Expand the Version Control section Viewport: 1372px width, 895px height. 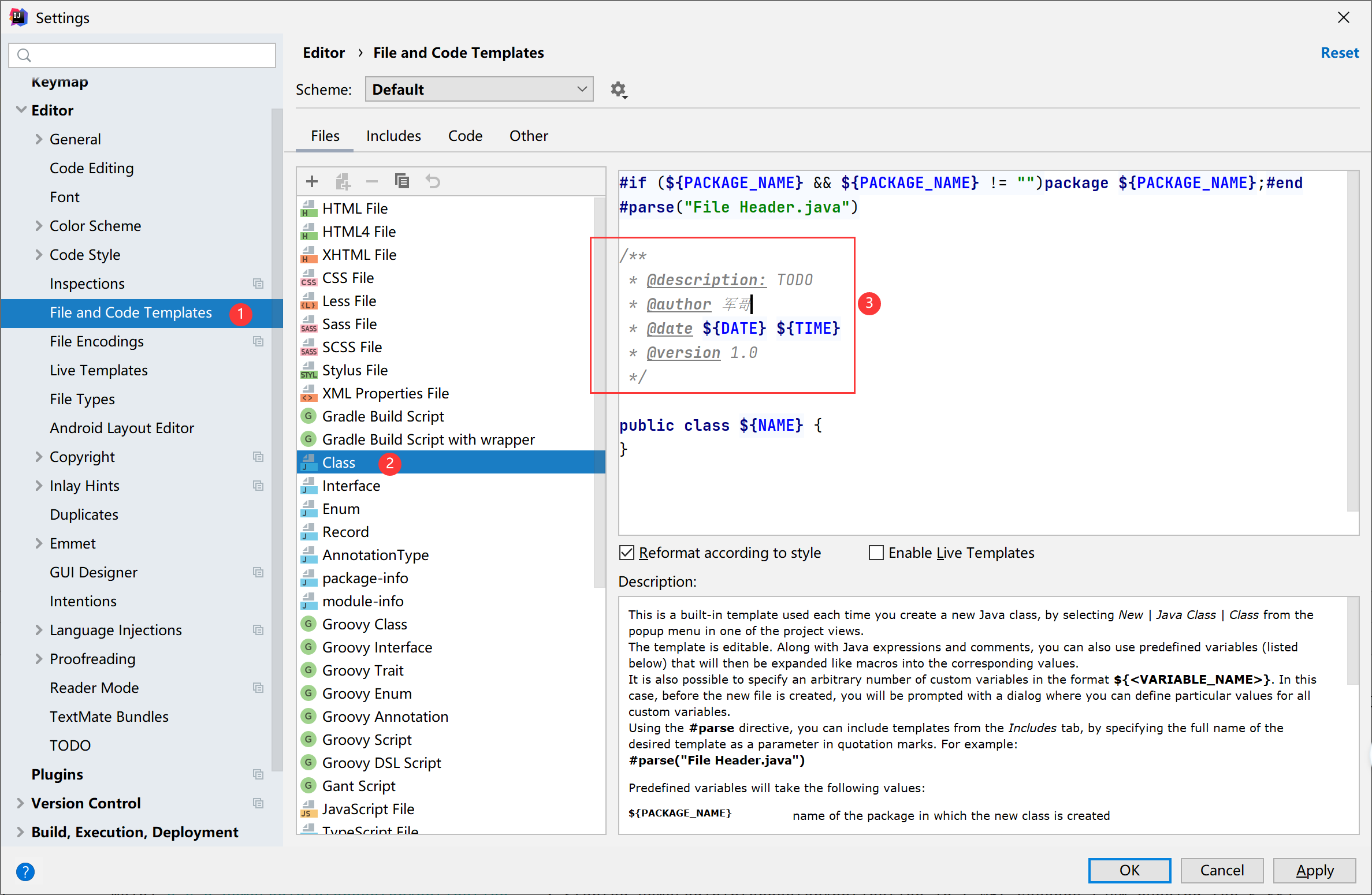pyautogui.click(x=20, y=803)
